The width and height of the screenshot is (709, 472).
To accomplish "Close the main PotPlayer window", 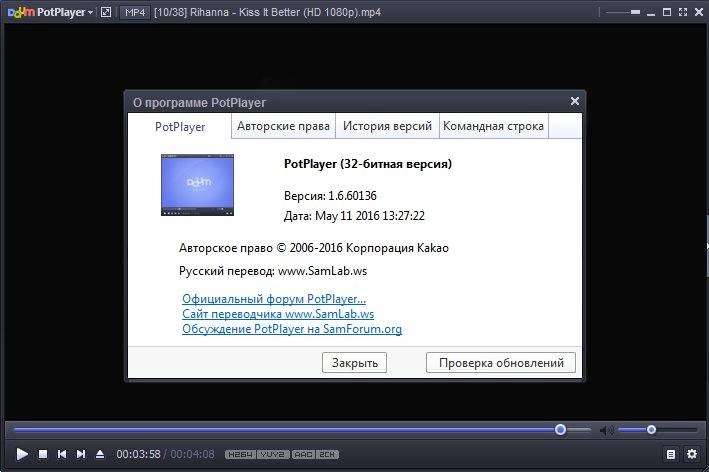I will pos(699,12).
